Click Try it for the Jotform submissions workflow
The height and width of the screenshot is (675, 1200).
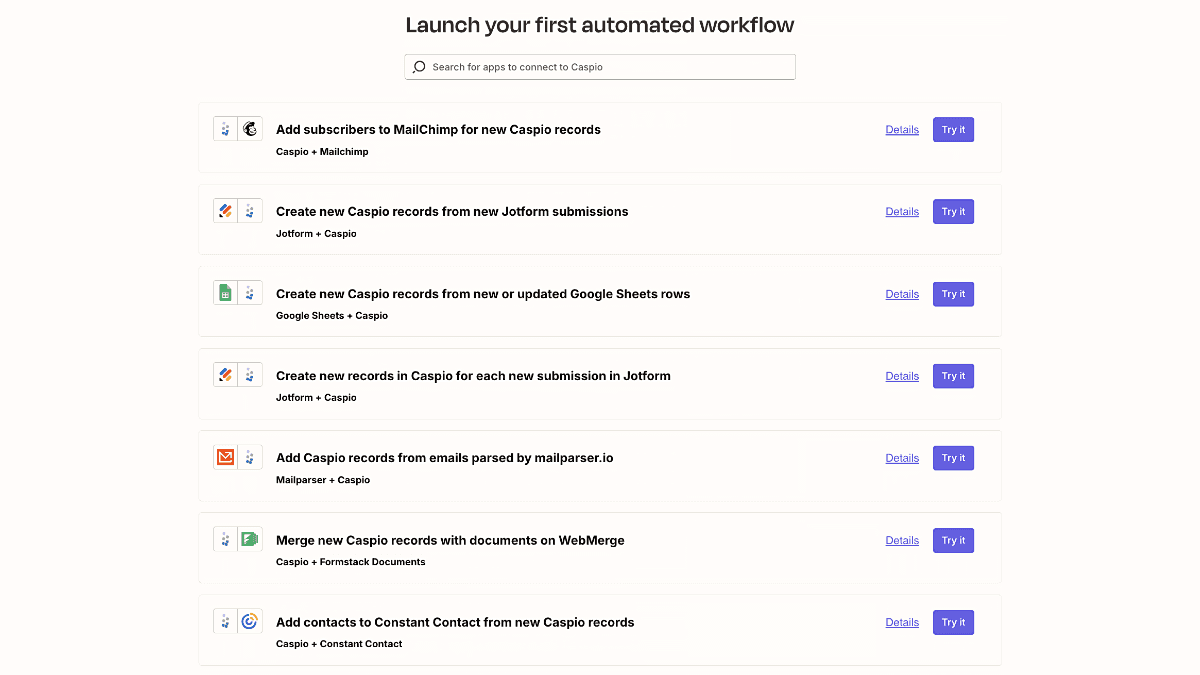click(x=952, y=211)
